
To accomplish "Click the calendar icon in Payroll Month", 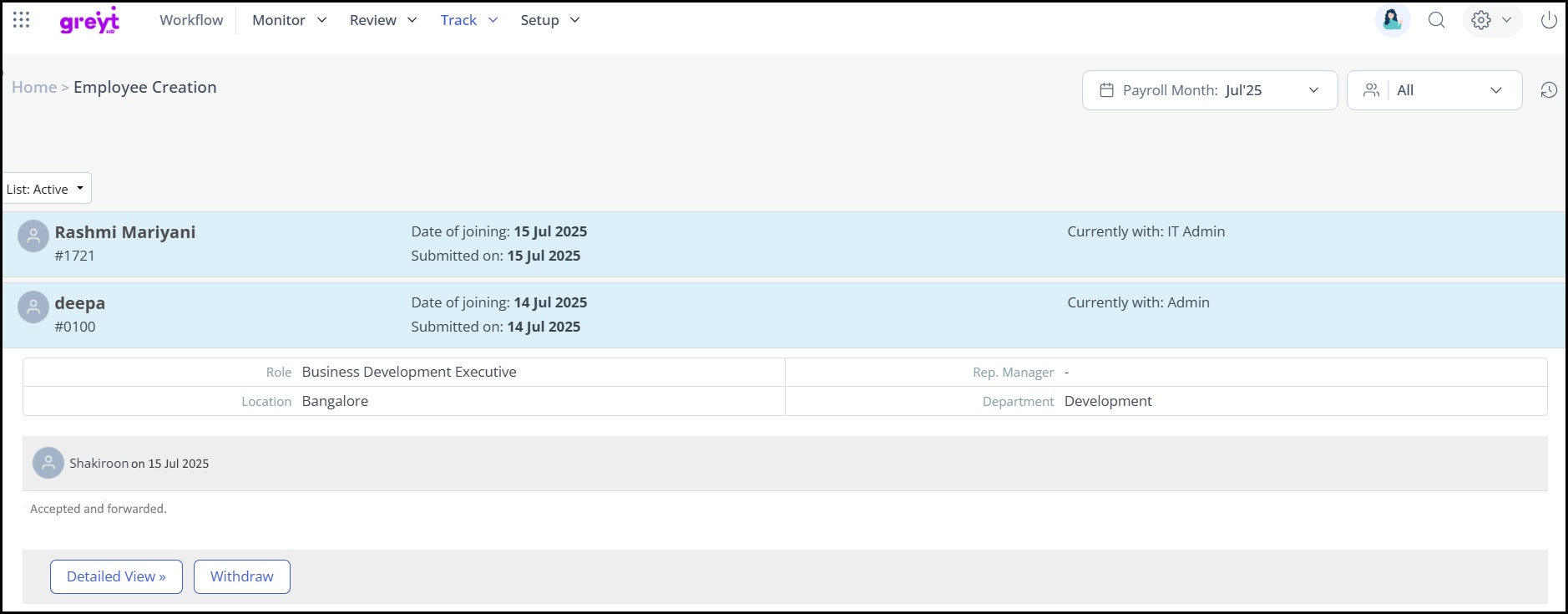I will coord(1106,90).
